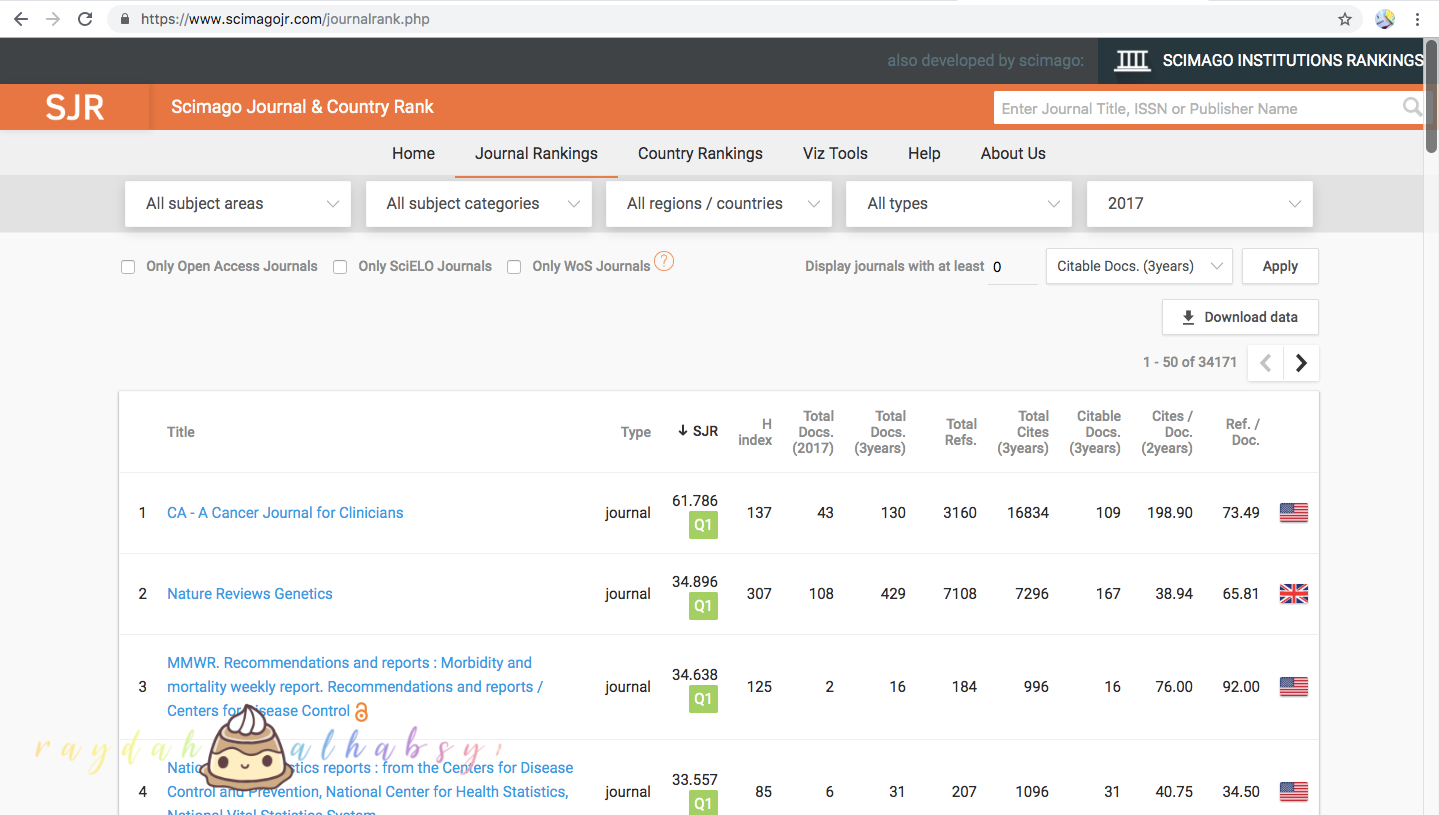Open the Scimago Institutions Rankings link
This screenshot has height=815, width=1439.
1268,61
